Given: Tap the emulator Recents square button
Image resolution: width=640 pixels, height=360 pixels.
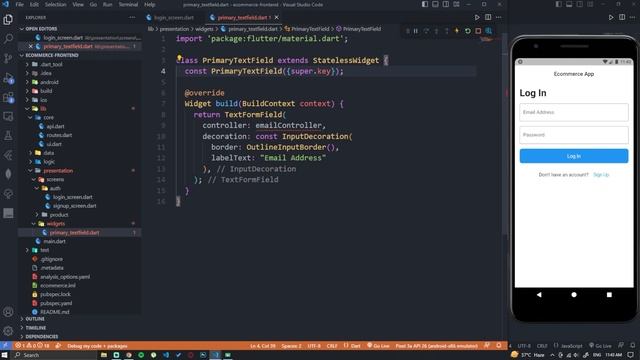Looking at the screenshot, I should point(609,295).
